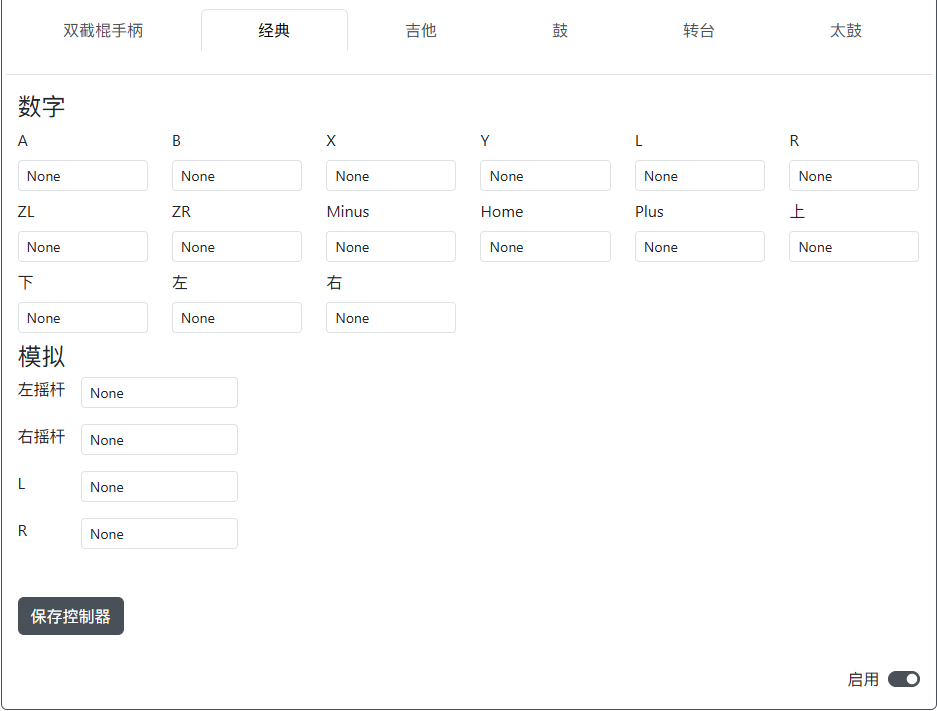Click the Home button mapping field
The width and height of the screenshot is (937, 711).
pyautogui.click(x=545, y=246)
